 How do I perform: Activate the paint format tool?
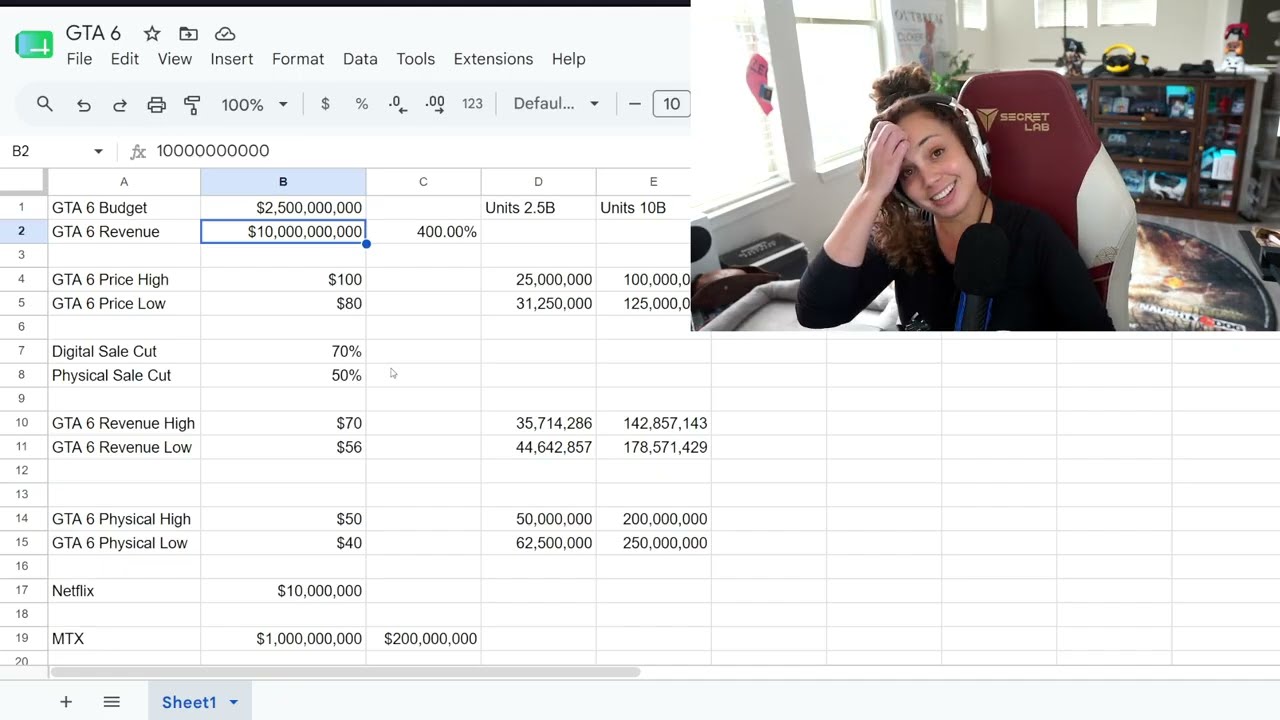click(192, 104)
